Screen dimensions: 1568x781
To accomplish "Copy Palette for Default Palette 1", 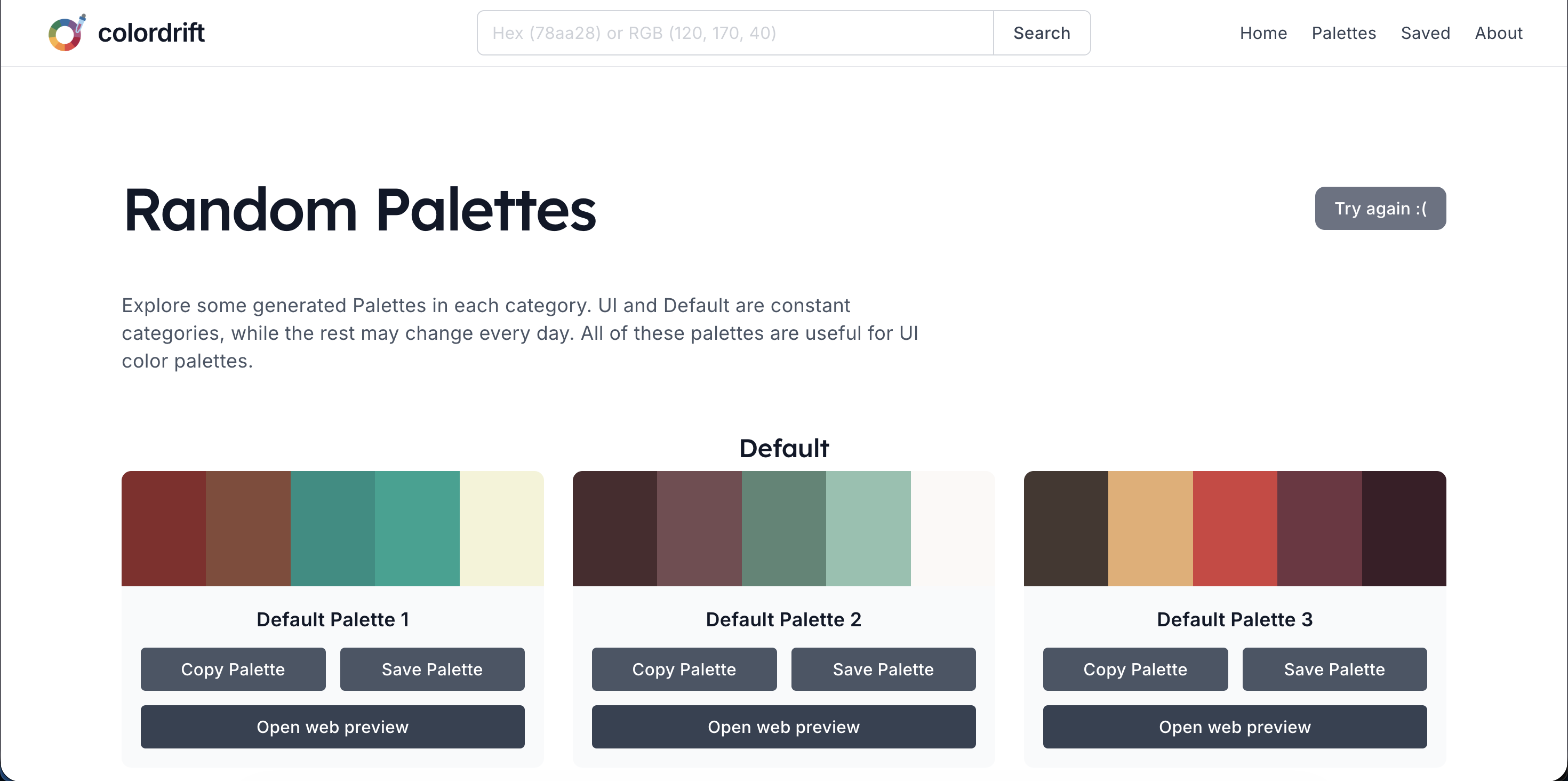I will pyautogui.click(x=233, y=669).
